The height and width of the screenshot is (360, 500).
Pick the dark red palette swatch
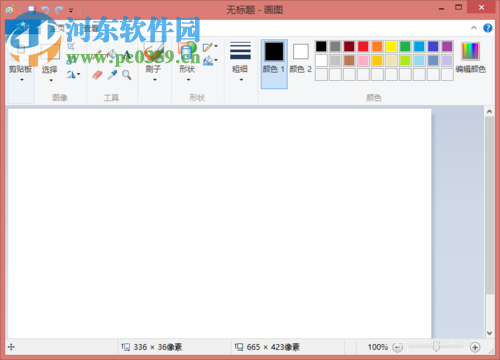click(349, 46)
